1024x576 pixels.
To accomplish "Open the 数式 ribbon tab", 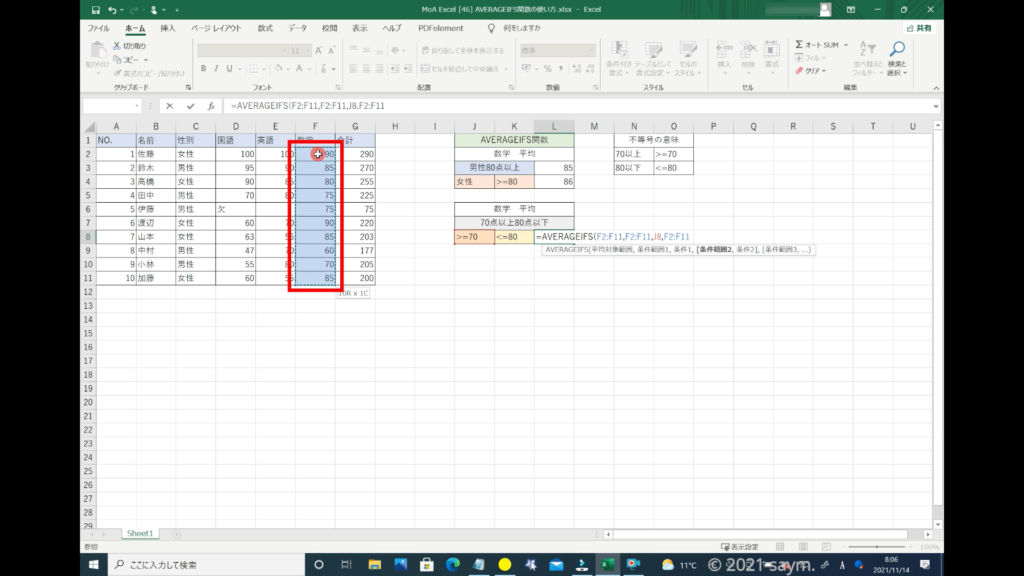I will click(264, 28).
